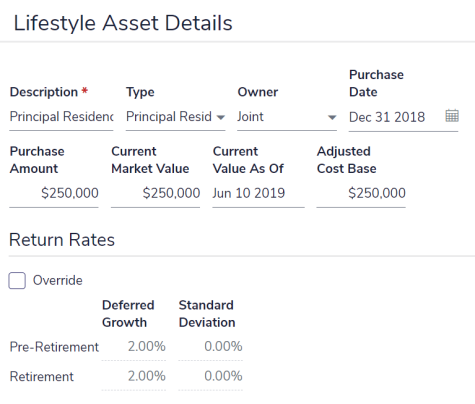Expand the Type dropdown arrow
This screenshot has width=475, height=404.
point(220,117)
